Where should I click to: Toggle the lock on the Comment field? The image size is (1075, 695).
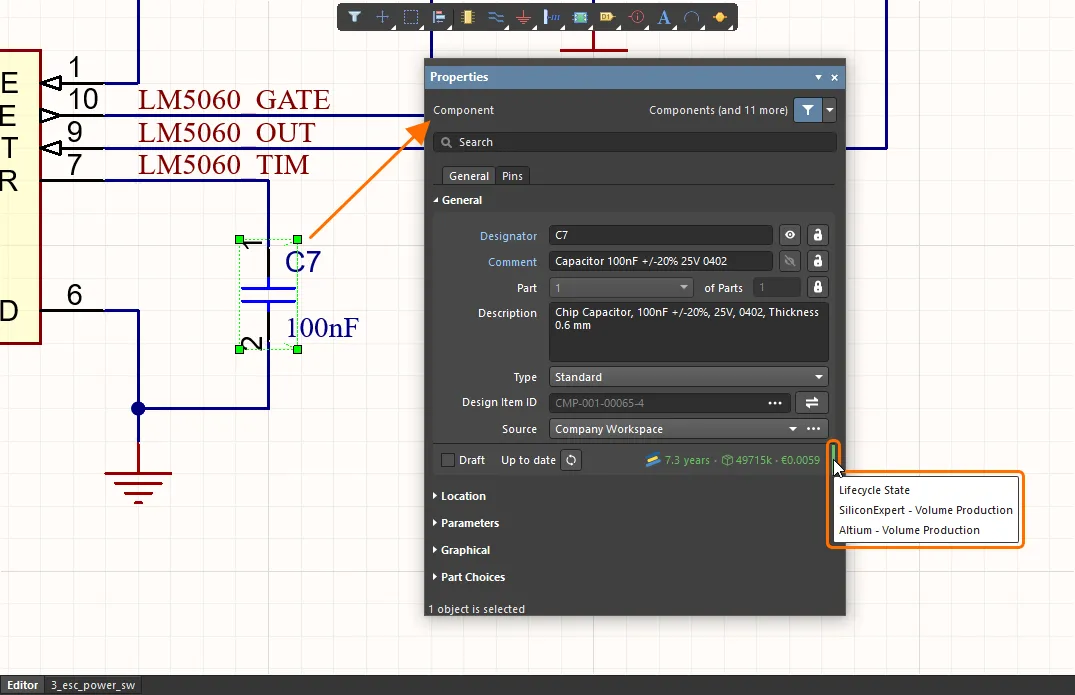818,262
